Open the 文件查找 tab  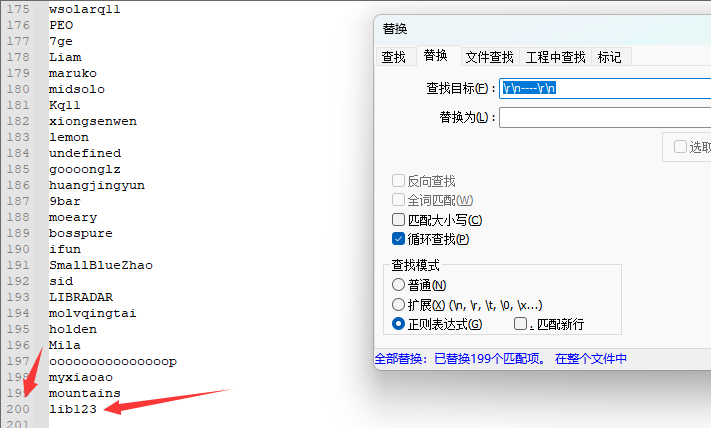tap(489, 58)
